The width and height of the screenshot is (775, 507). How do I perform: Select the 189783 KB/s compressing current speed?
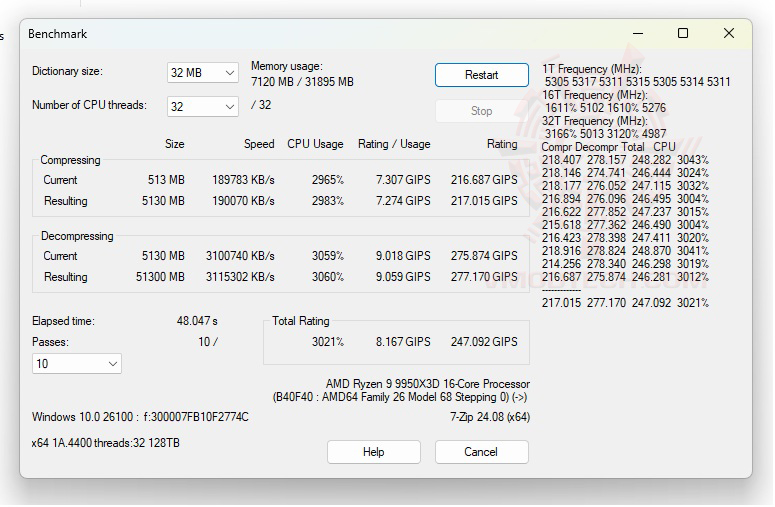point(243,180)
